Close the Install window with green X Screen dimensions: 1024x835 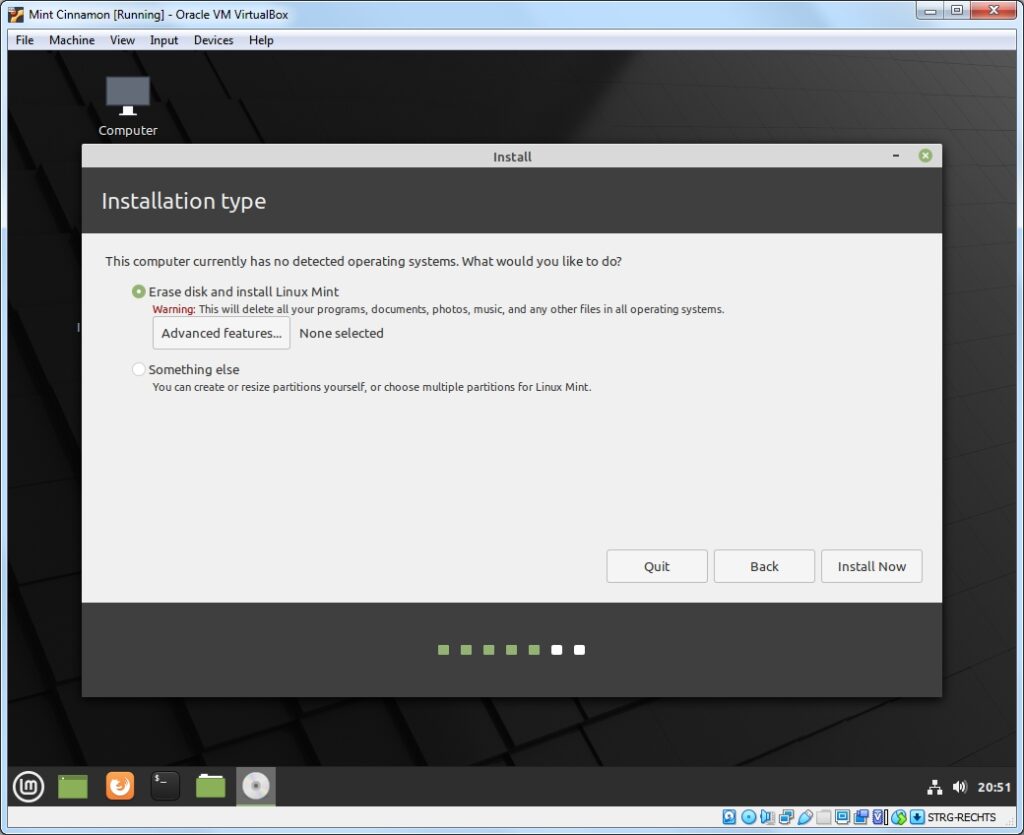coord(925,155)
